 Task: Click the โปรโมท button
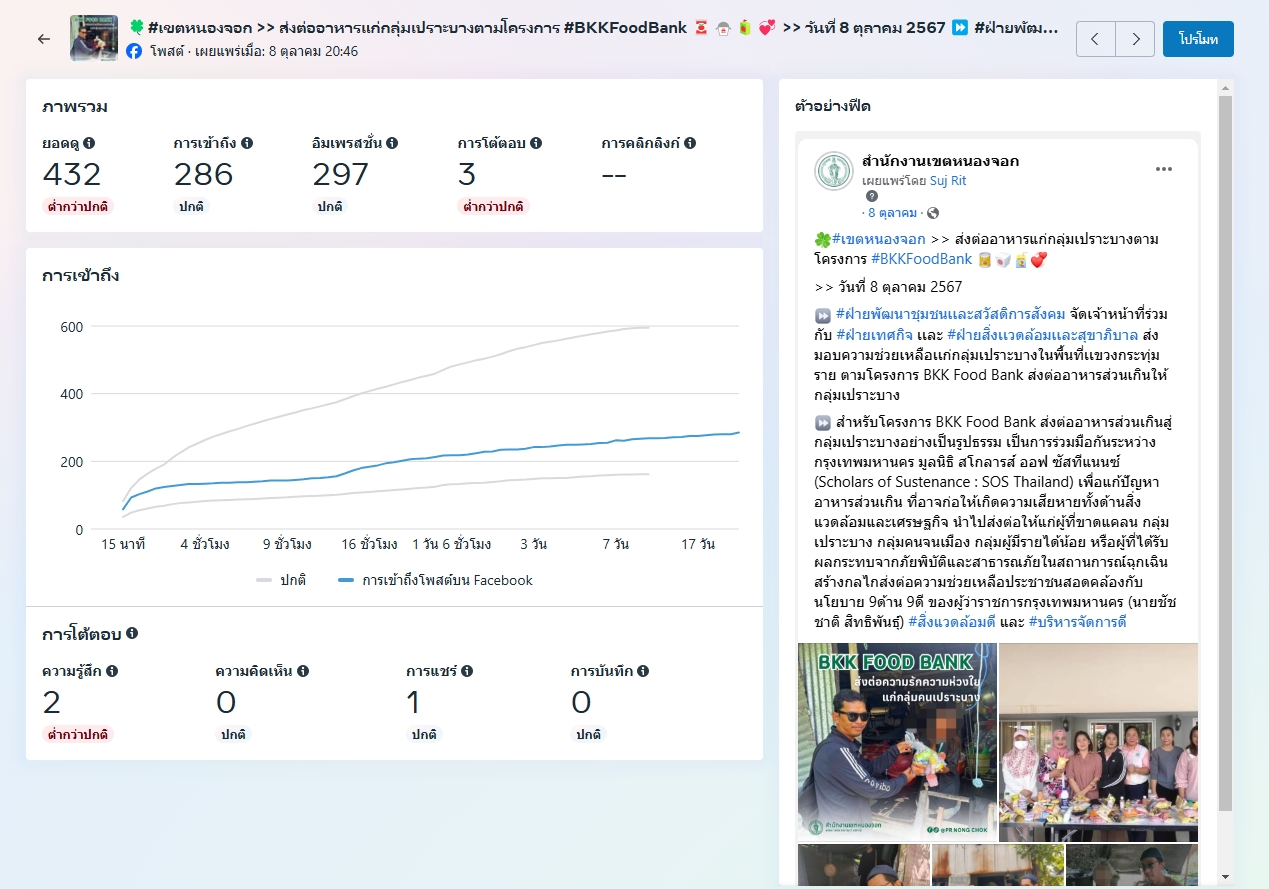pyautogui.click(x=1198, y=39)
